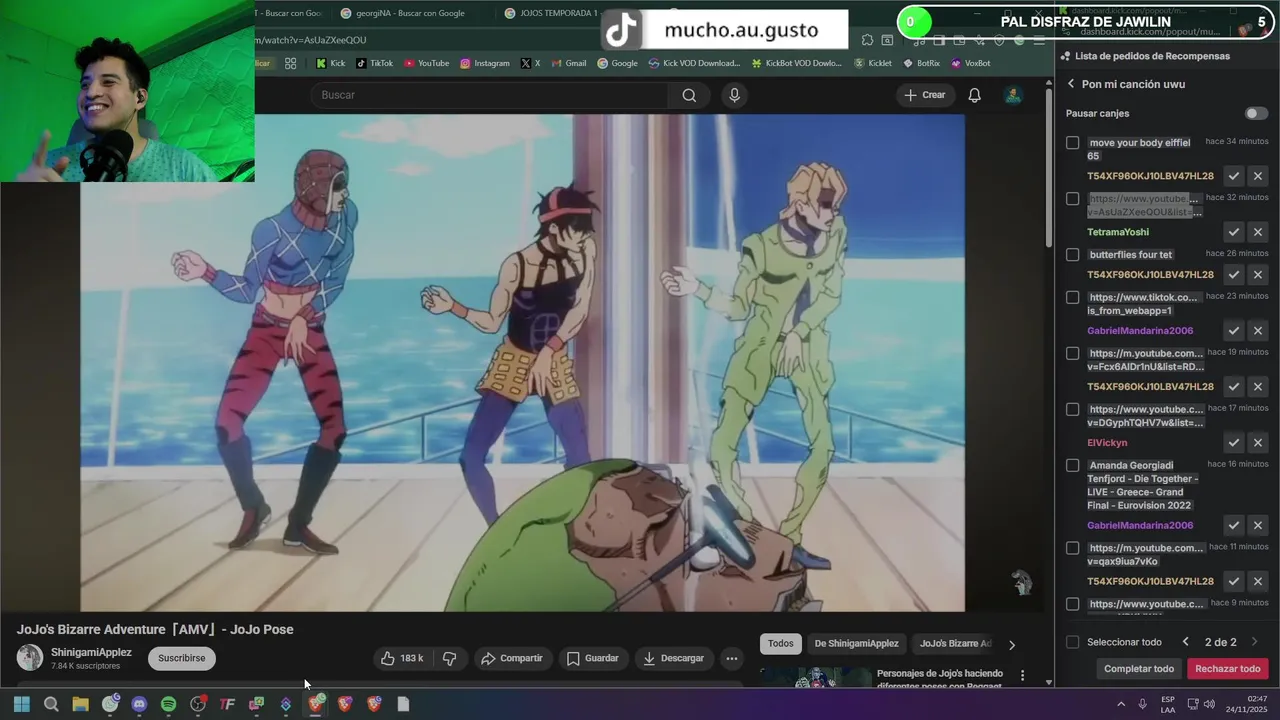Dislike the JoJo Pose video
This screenshot has width=1280, height=720.
(449, 658)
